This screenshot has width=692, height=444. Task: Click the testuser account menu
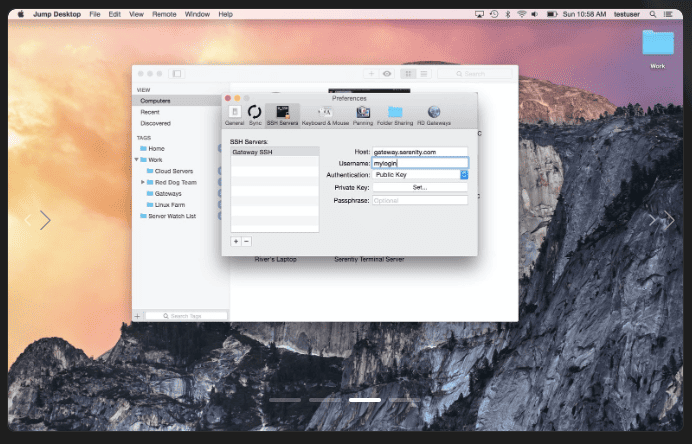click(x=627, y=14)
